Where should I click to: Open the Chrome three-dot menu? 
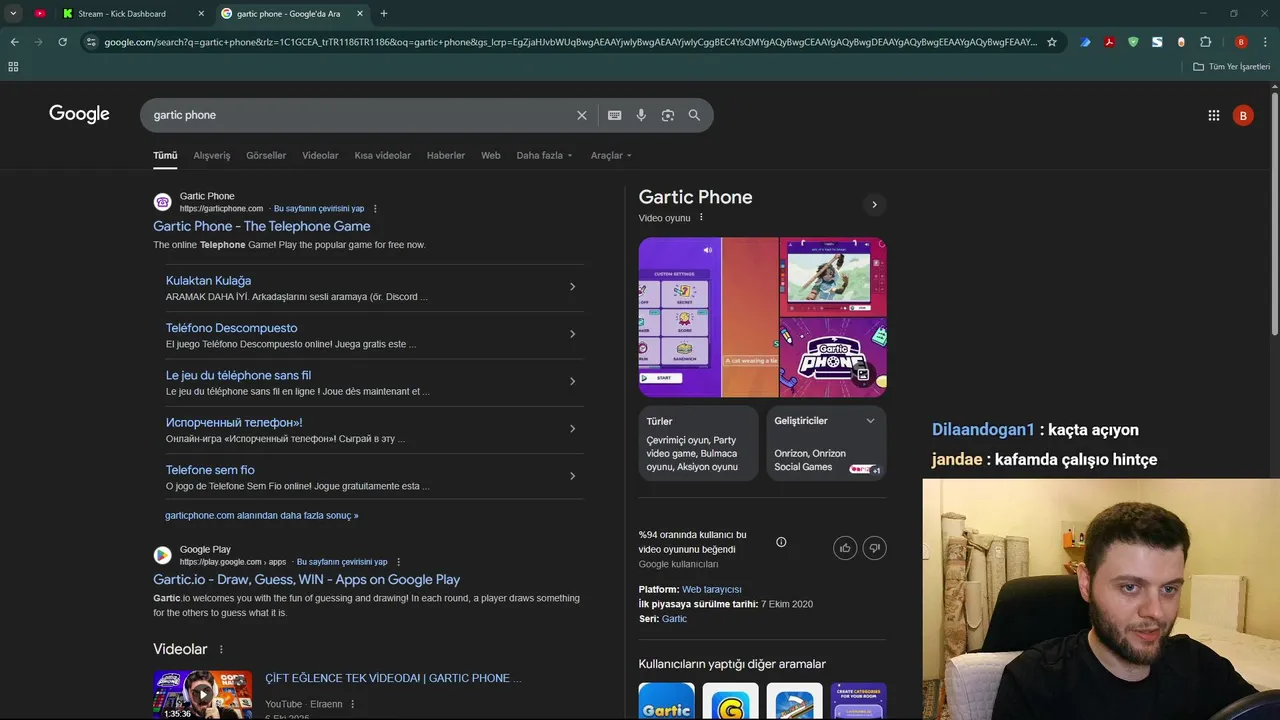click(x=1266, y=42)
